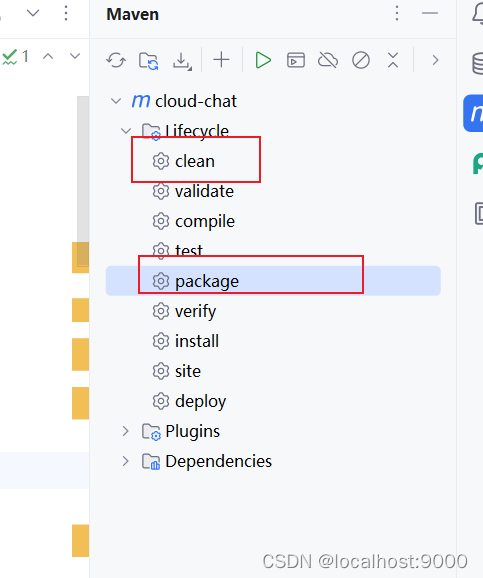Click the Download Sources and Documentation icon
This screenshot has width=483, height=578.
pyautogui.click(x=182, y=61)
